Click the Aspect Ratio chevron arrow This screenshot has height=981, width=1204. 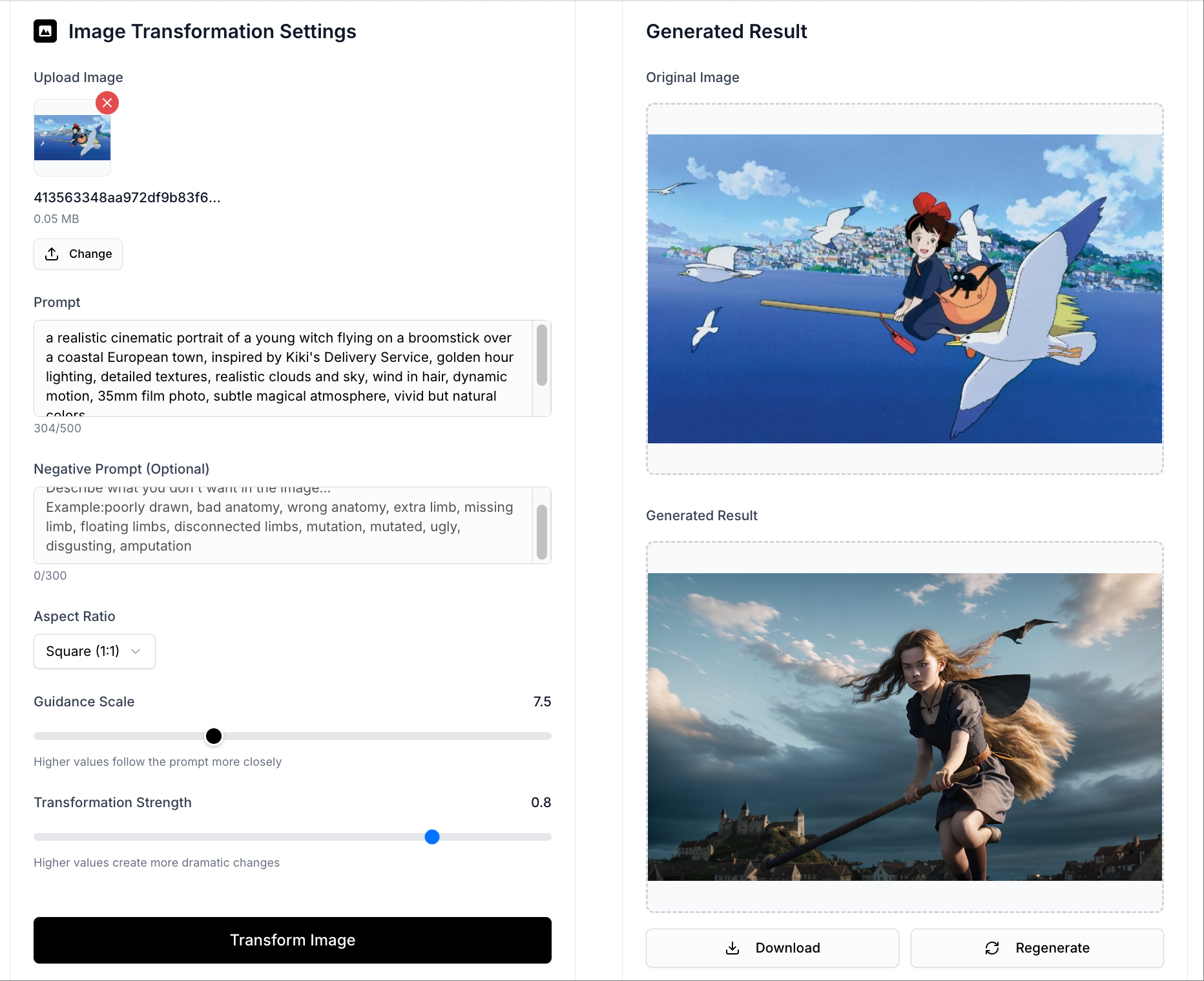(x=136, y=651)
